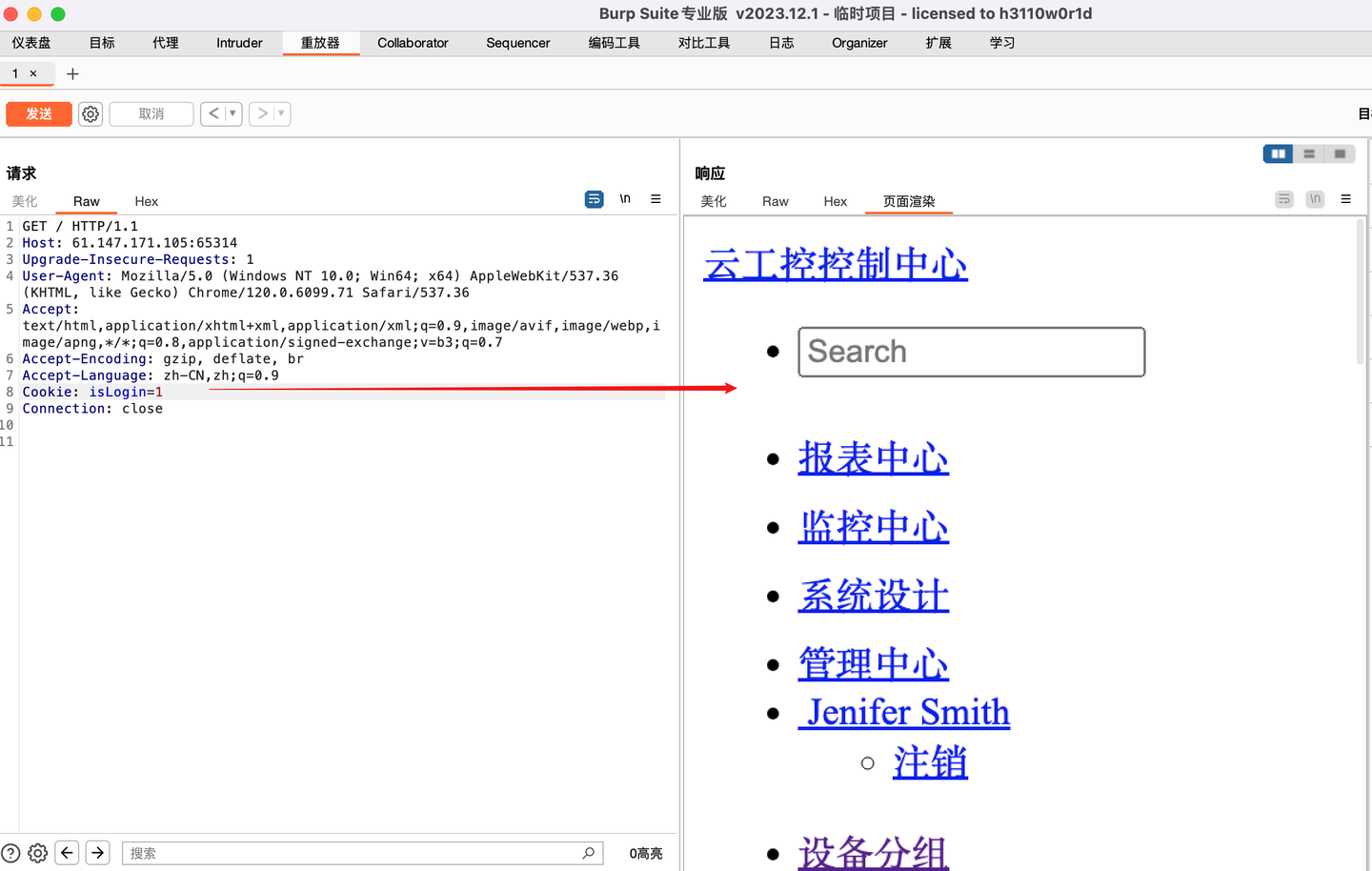Click the 发送 send button
Screen dimensions: 1372x871
pos(38,113)
